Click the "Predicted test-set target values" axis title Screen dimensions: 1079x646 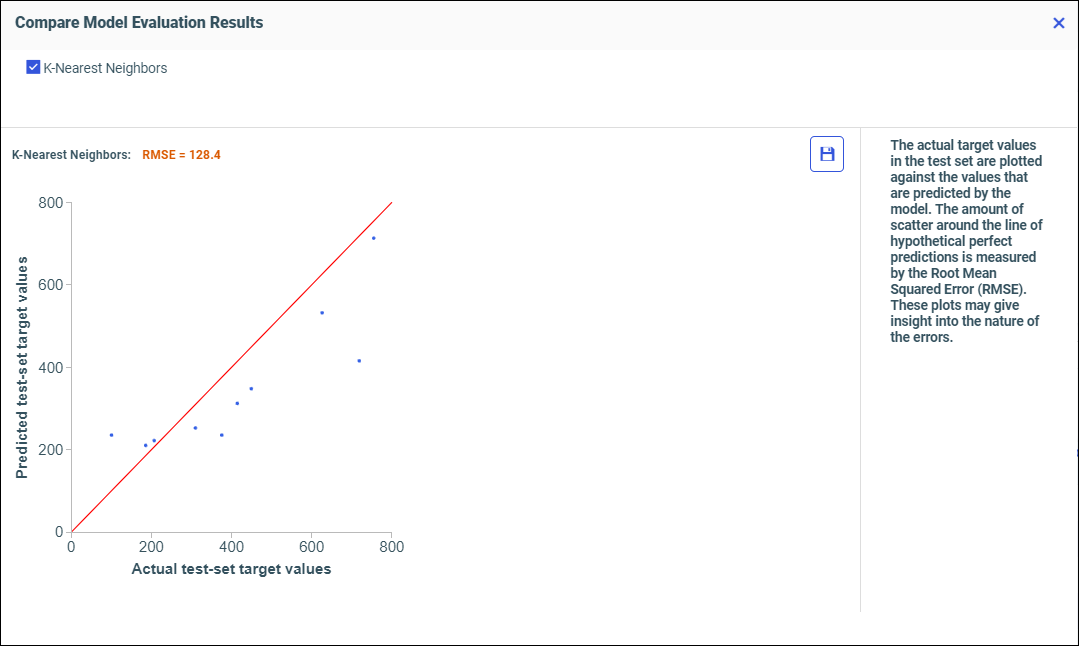click(21, 367)
